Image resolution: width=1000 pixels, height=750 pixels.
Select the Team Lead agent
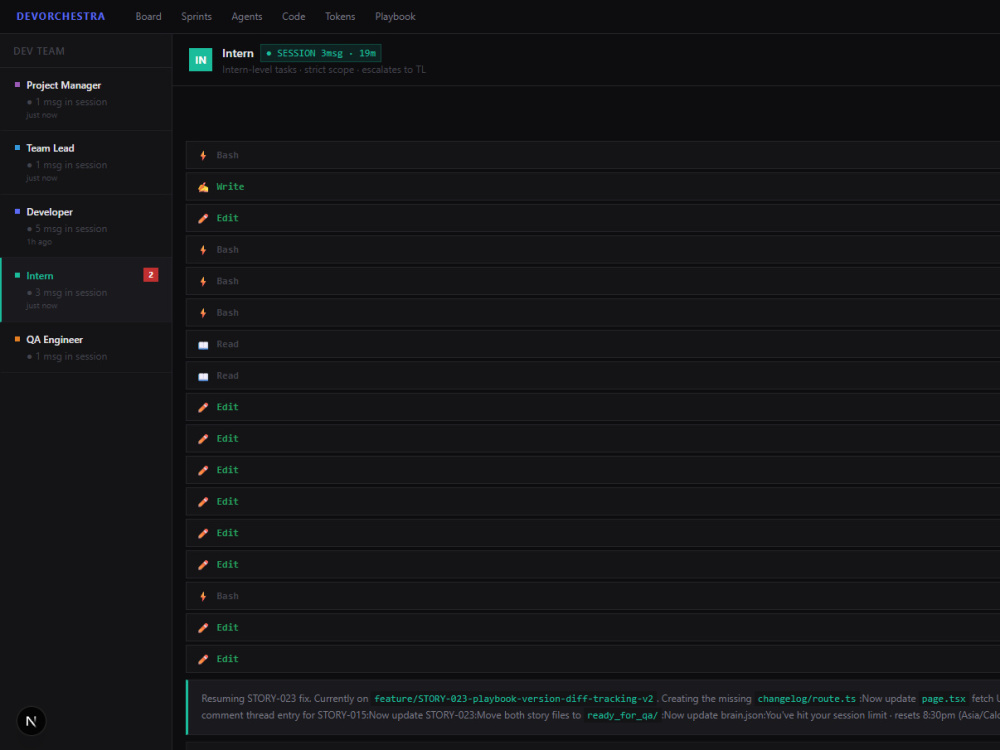[x=86, y=163]
